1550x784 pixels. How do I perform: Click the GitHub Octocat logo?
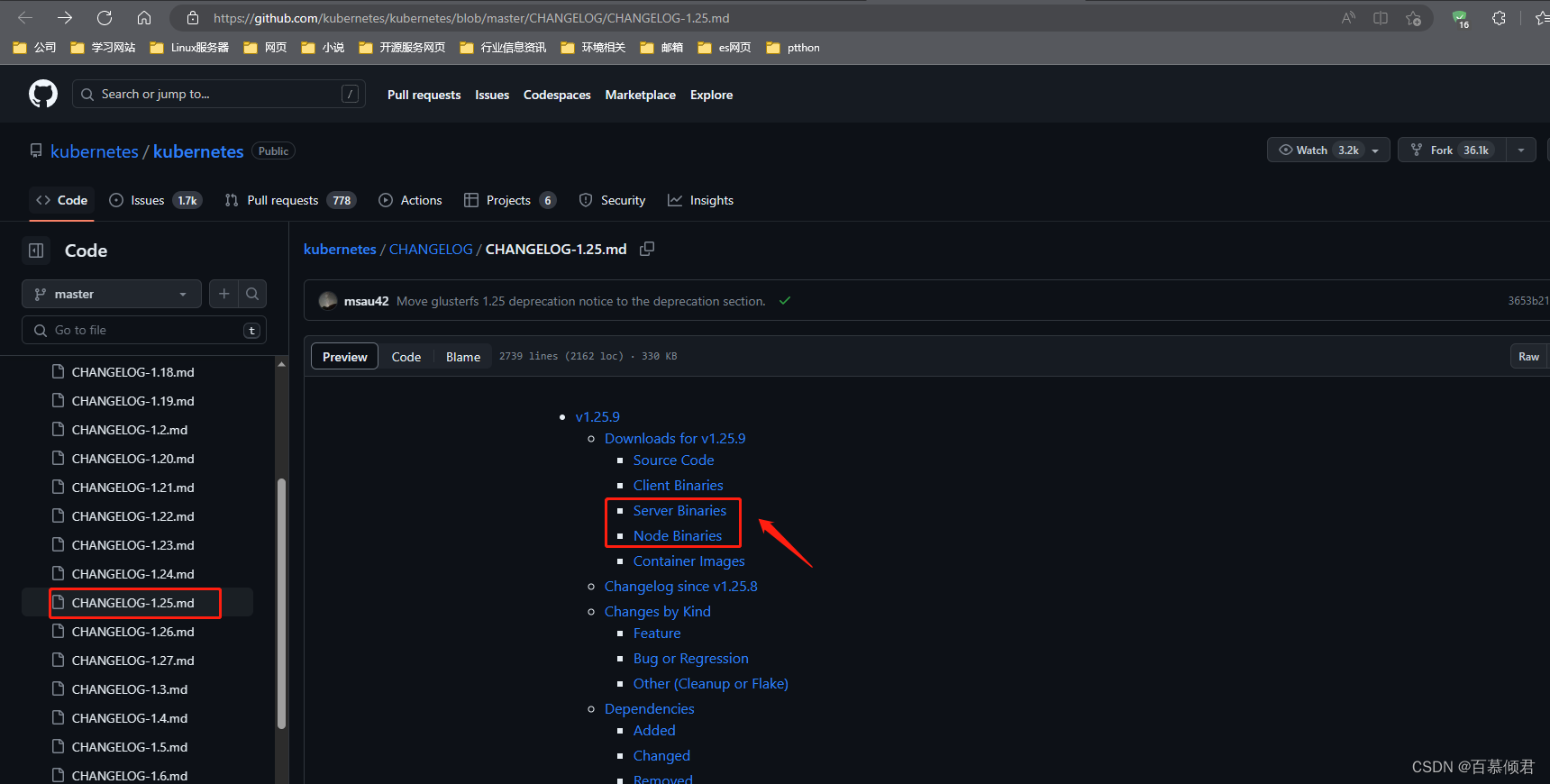point(43,94)
